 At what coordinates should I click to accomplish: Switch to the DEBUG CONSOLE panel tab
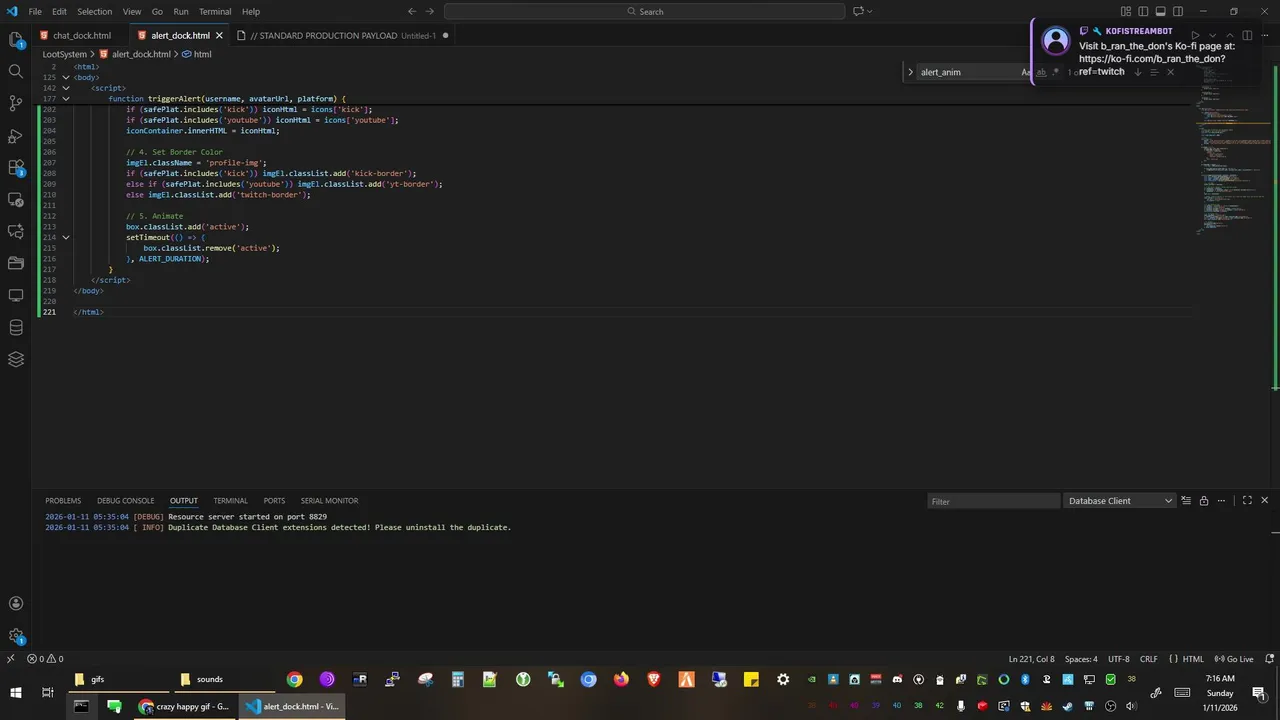[126, 500]
